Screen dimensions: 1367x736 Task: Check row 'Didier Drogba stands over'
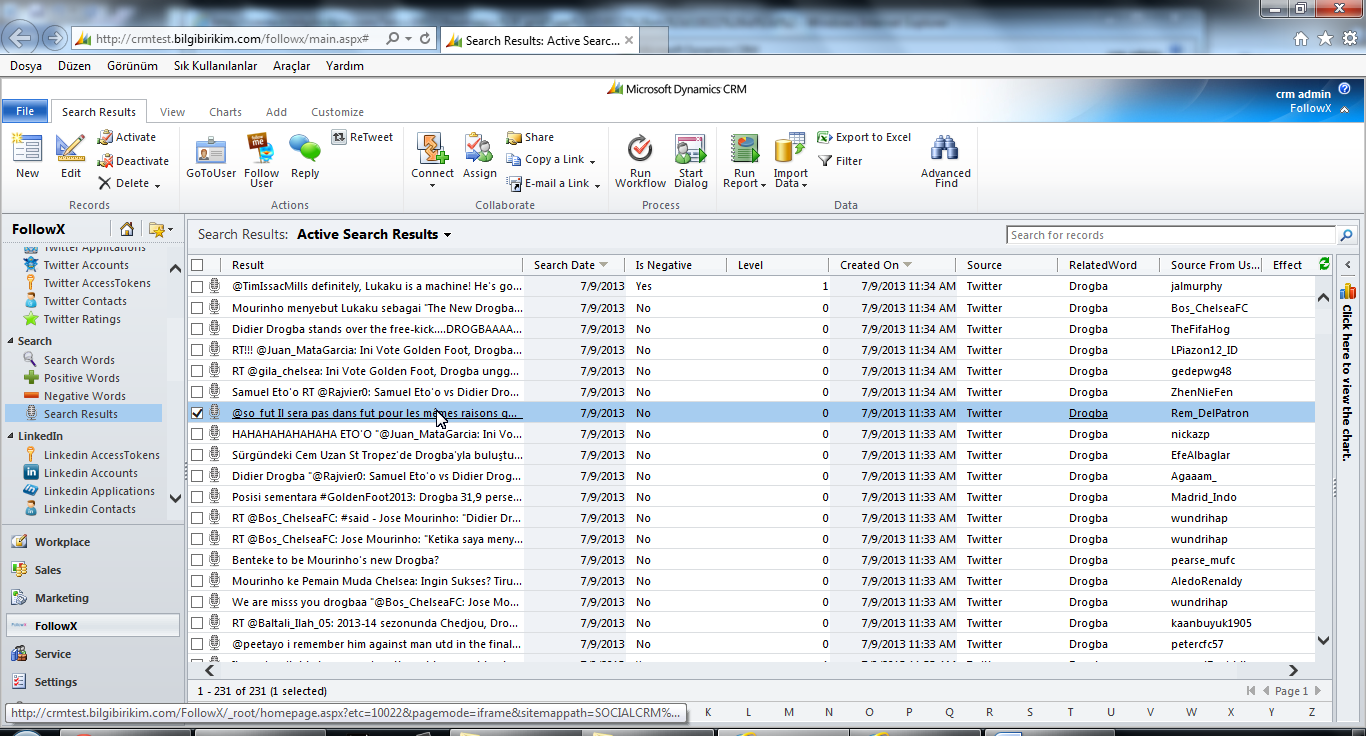tap(197, 329)
